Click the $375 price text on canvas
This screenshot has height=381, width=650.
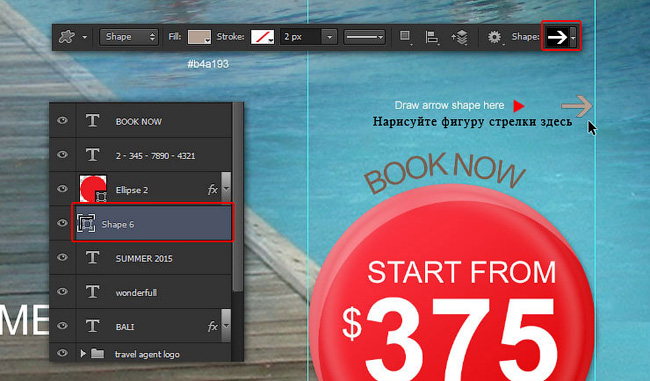449,338
